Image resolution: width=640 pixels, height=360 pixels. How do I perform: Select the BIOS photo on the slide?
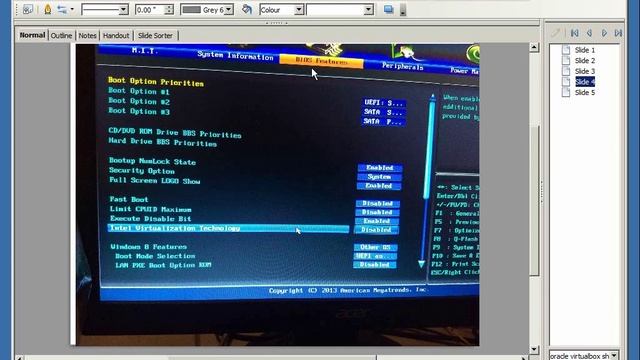277,195
